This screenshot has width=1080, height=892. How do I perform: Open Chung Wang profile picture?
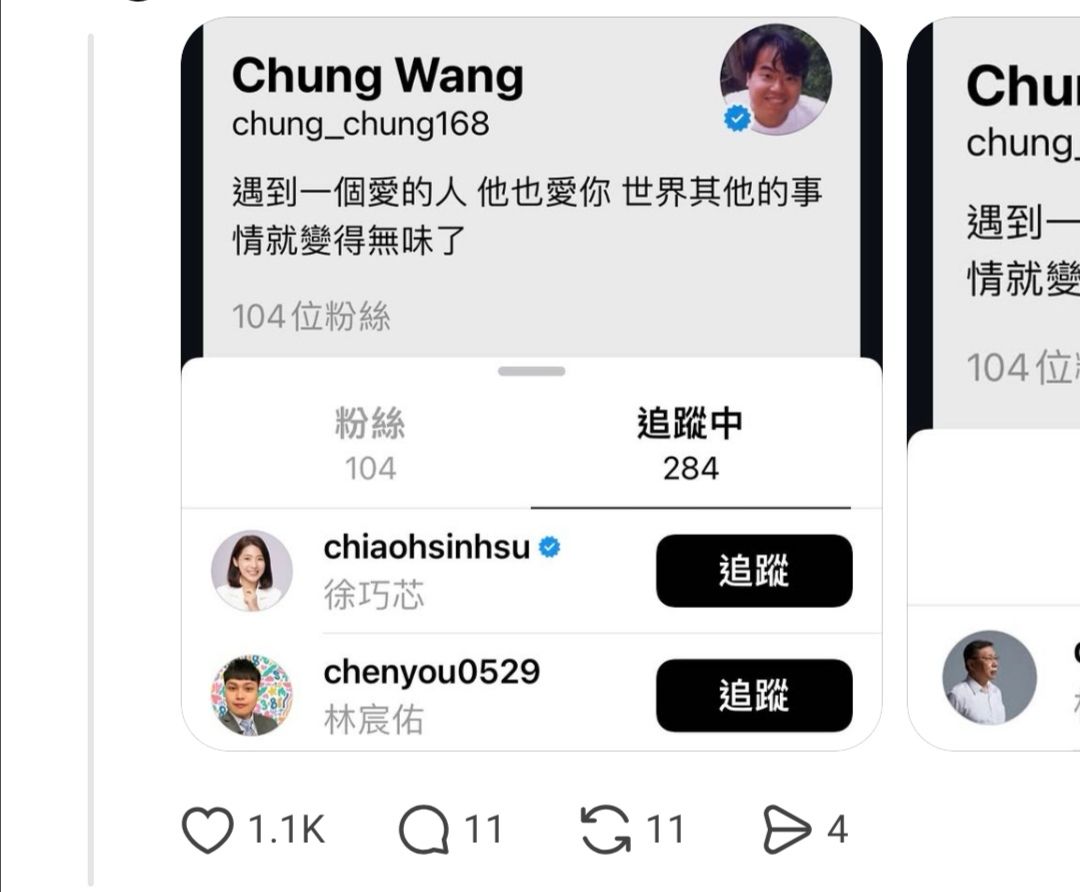776,79
